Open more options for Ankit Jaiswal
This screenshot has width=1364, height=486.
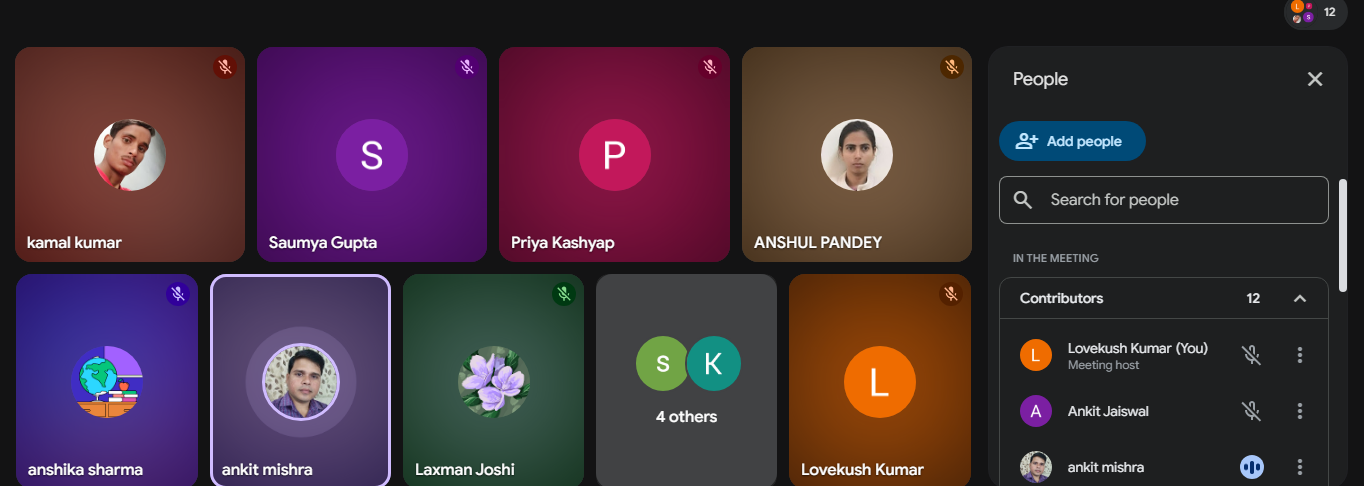tap(1300, 411)
